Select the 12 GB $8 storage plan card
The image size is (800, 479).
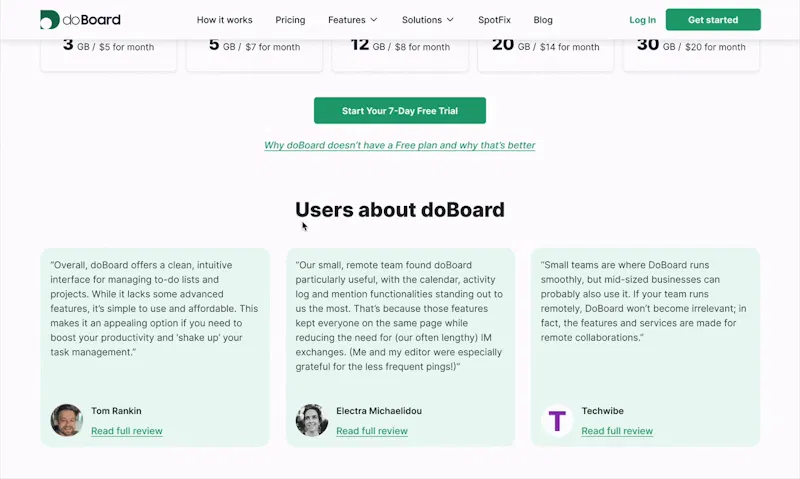coord(400,54)
